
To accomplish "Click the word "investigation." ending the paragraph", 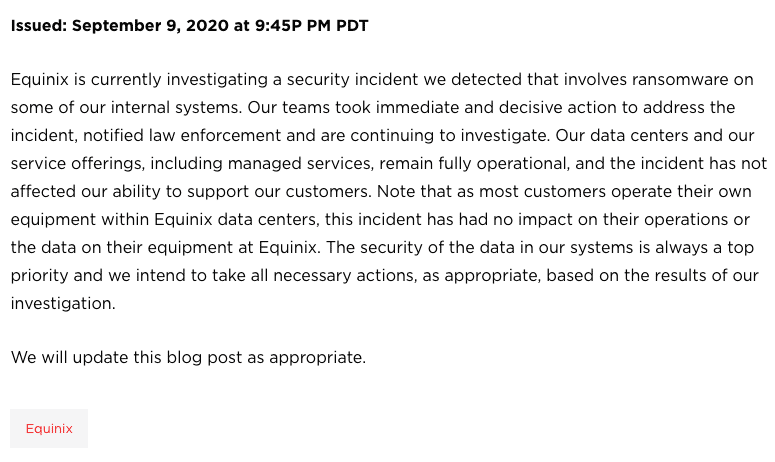I will (63, 303).
